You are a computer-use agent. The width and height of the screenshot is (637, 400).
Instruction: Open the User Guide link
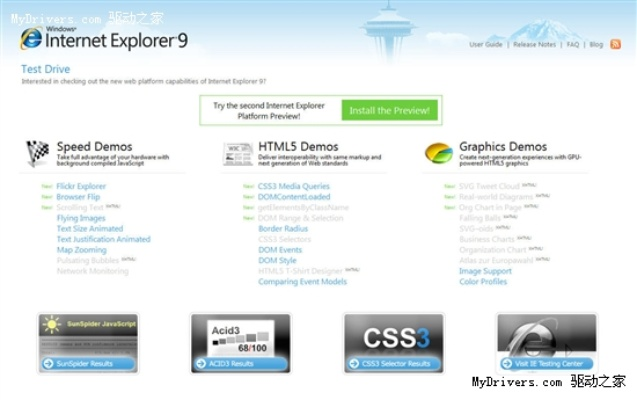tap(486, 45)
